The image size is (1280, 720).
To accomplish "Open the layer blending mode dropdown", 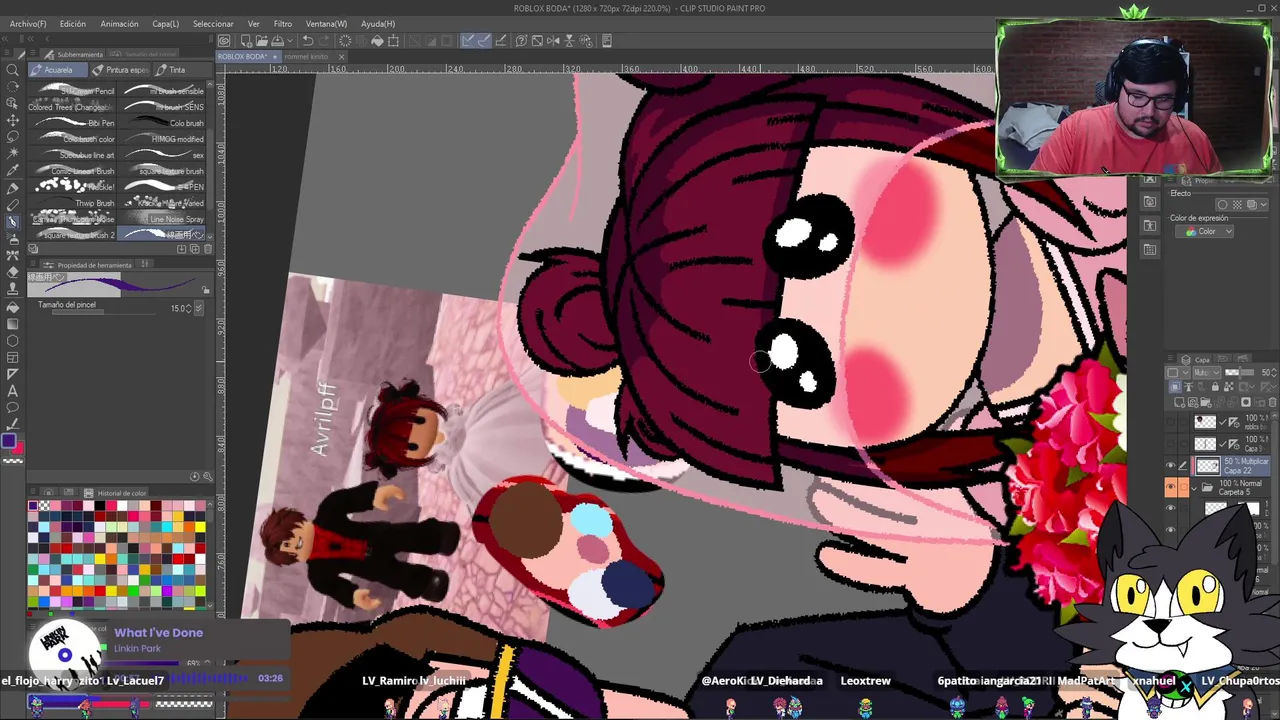I will [x=1206, y=372].
